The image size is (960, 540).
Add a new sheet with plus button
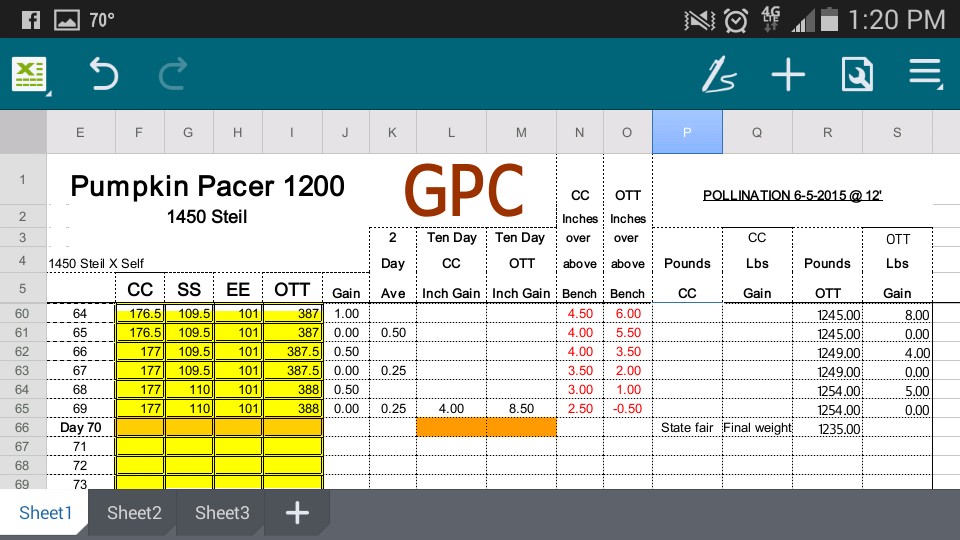click(297, 513)
